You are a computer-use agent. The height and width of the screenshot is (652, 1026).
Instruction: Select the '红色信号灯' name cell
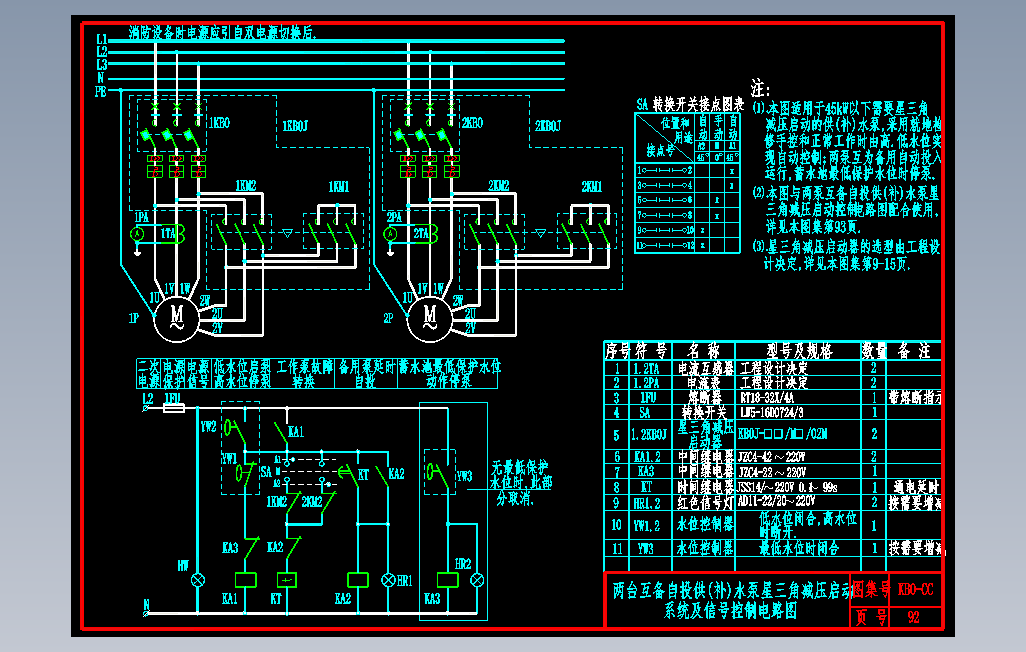pyautogui.click(x=705, y=502)
